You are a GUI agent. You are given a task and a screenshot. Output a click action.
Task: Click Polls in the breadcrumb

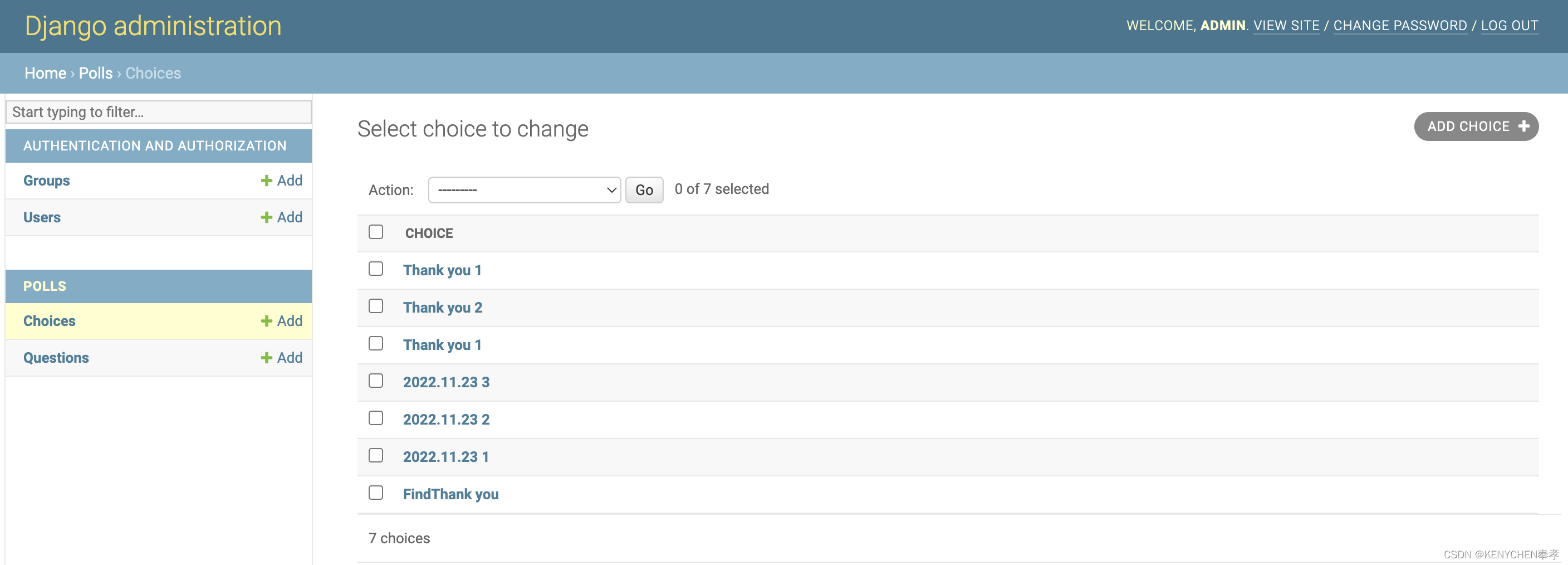[x=95, y=72]
